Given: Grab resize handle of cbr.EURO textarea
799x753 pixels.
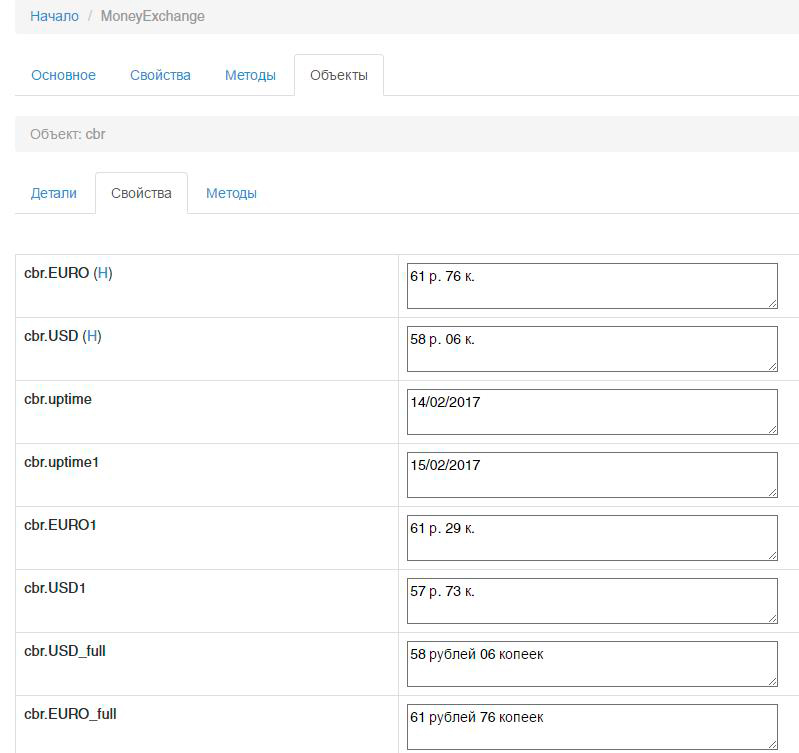Looking at the screenshot, I should click(x=771, y=302).
